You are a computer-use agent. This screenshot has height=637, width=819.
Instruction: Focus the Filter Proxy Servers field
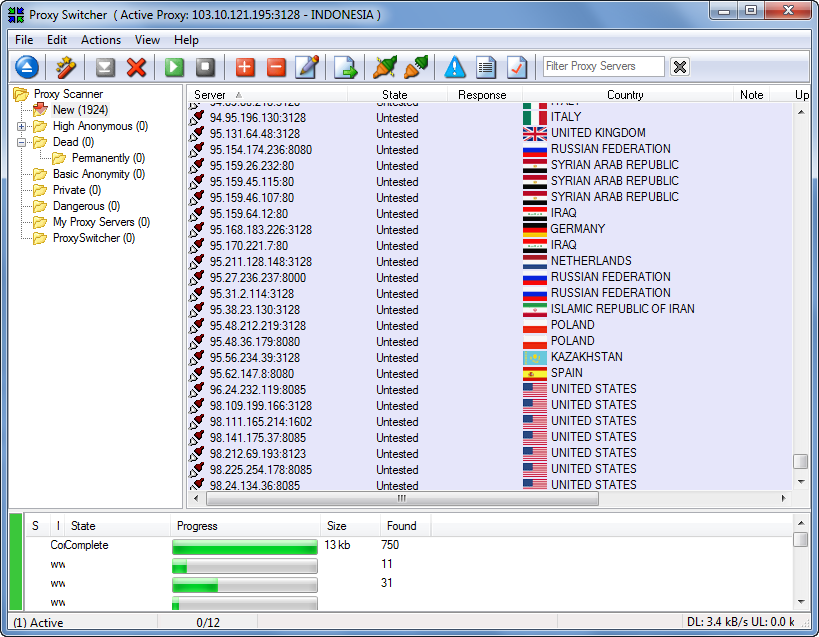click(x=603, y=66)
